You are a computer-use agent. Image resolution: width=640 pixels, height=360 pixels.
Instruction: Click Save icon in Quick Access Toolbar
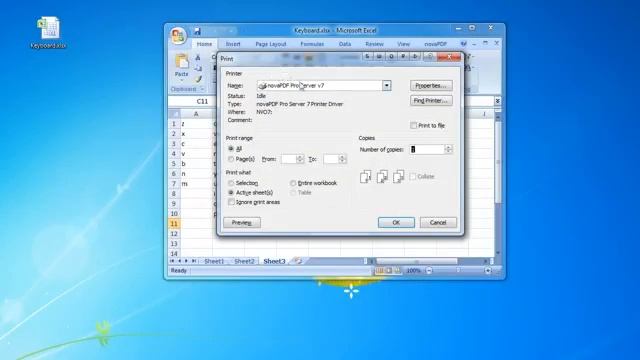point(197,31)
